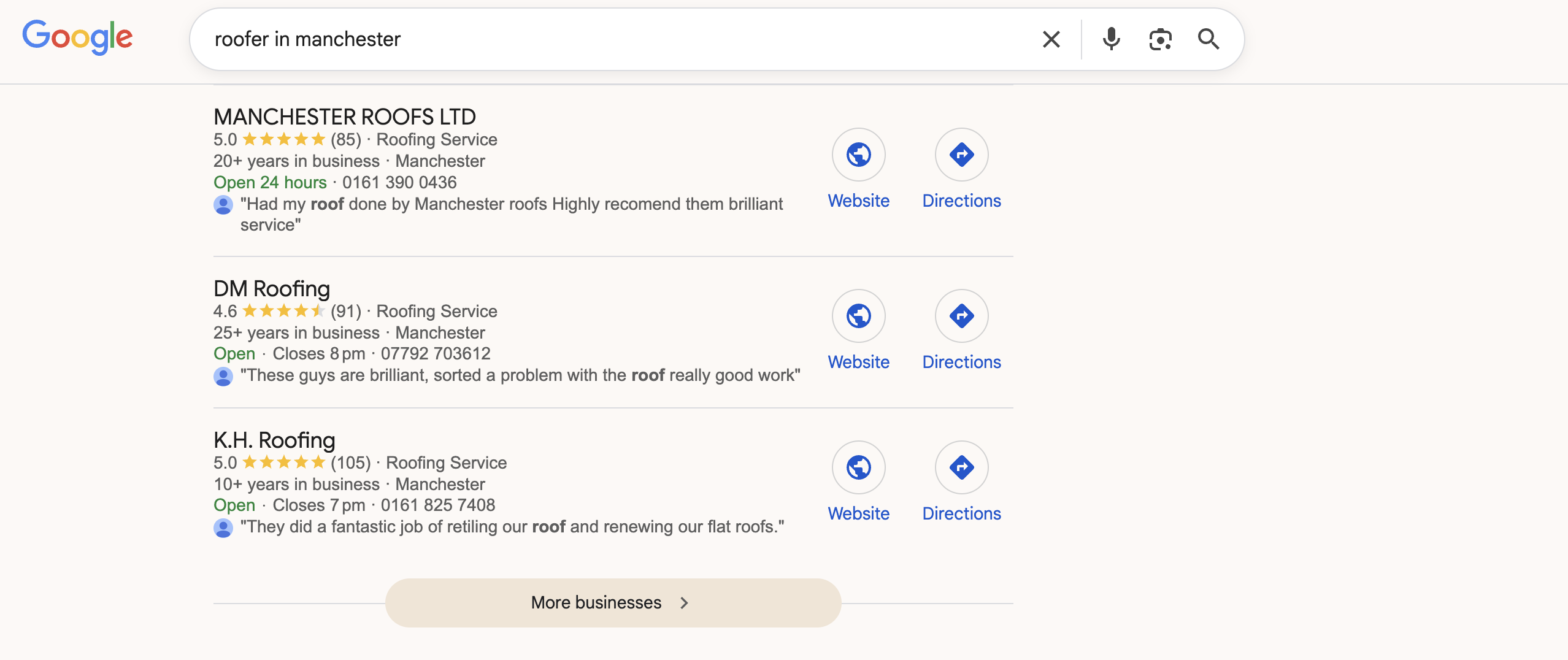Click 4.6 rating number for DM Roofing
1568x660 pixels.
pos(225,311)
